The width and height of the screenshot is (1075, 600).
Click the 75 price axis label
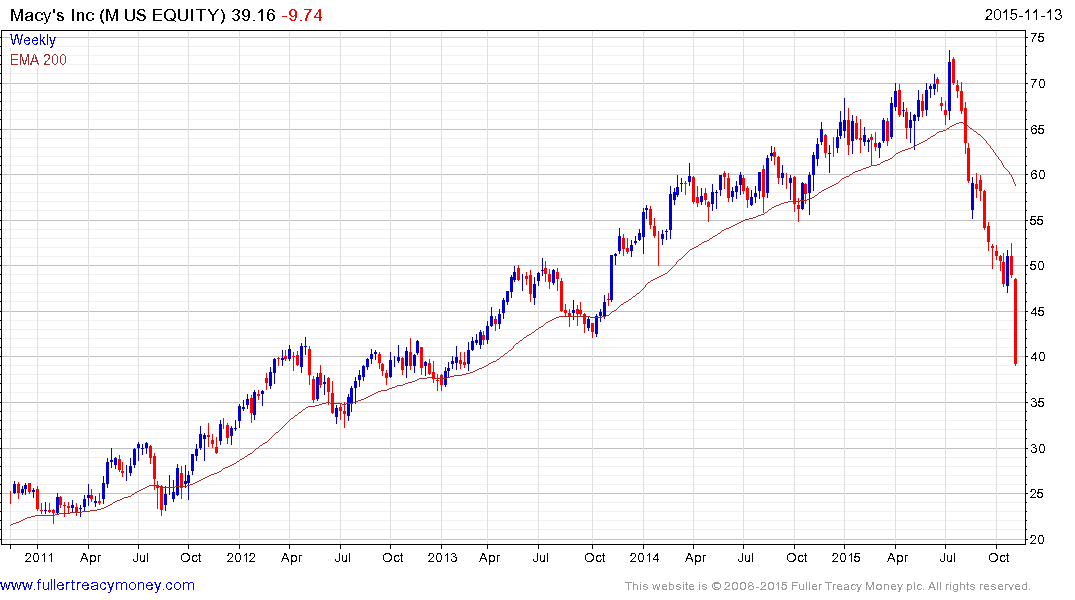[1038, 38]
